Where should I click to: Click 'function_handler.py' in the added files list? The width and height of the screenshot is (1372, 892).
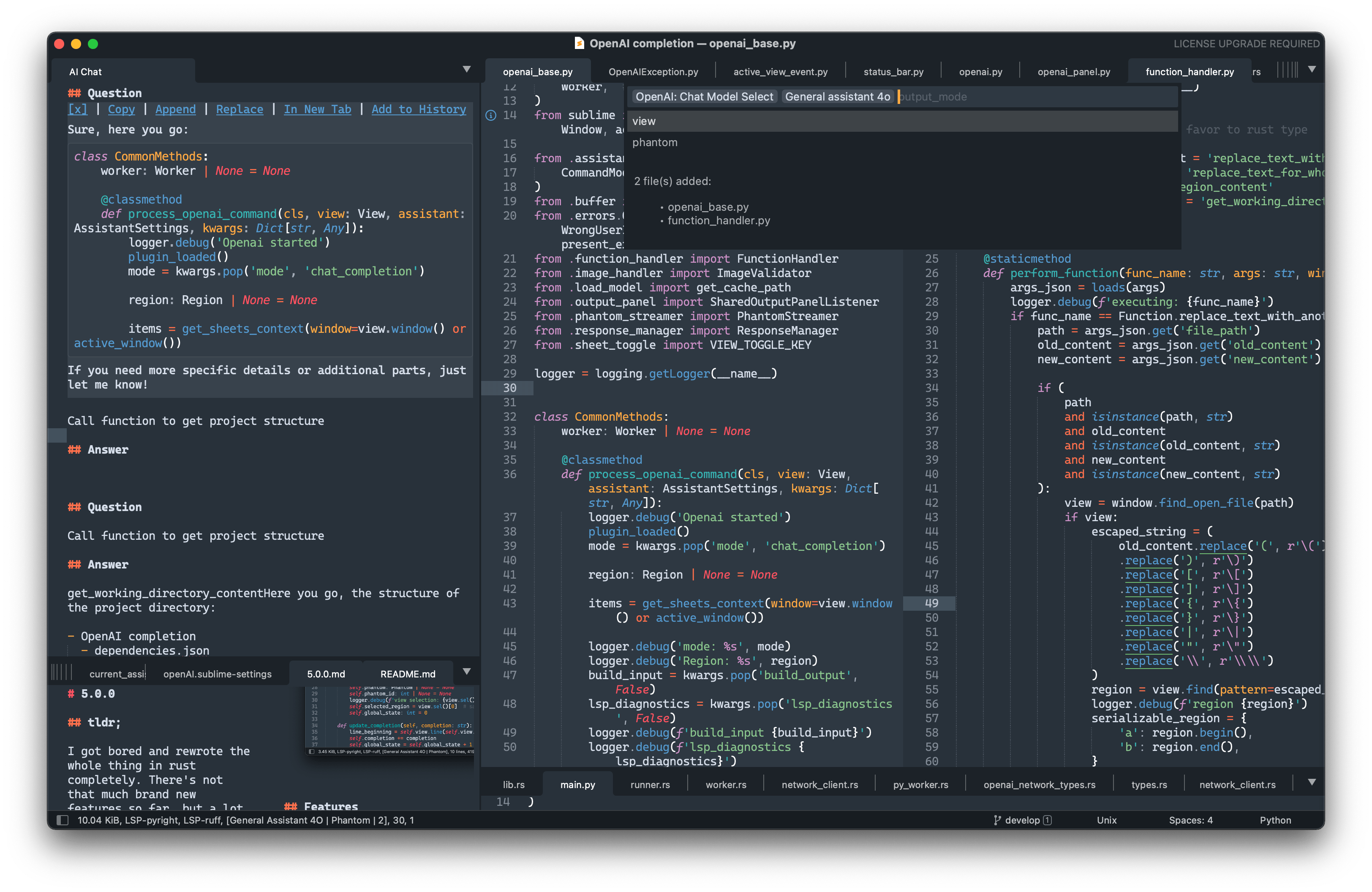[718, 221]
